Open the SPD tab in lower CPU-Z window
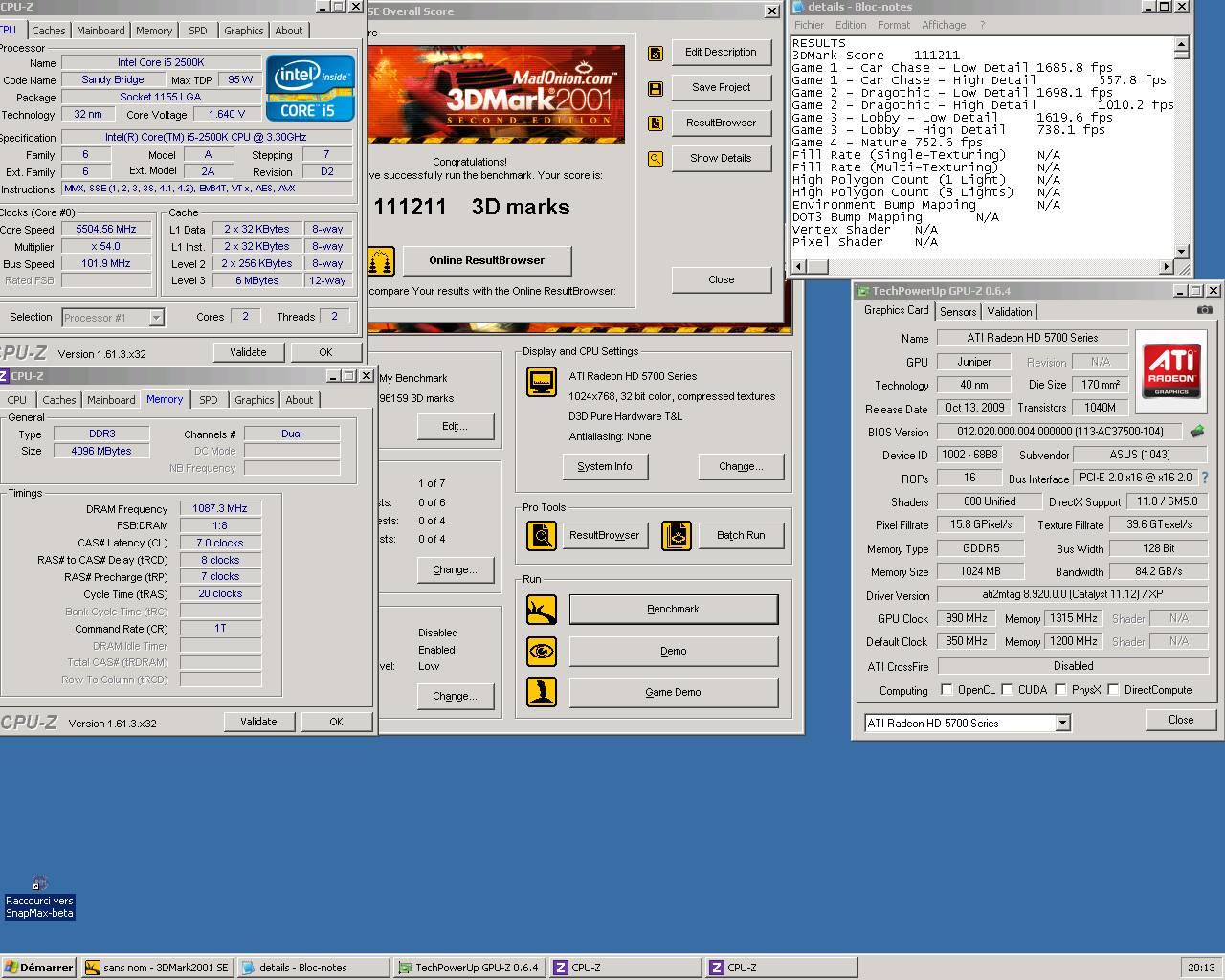1225x980 pixels. coord(208,400)
